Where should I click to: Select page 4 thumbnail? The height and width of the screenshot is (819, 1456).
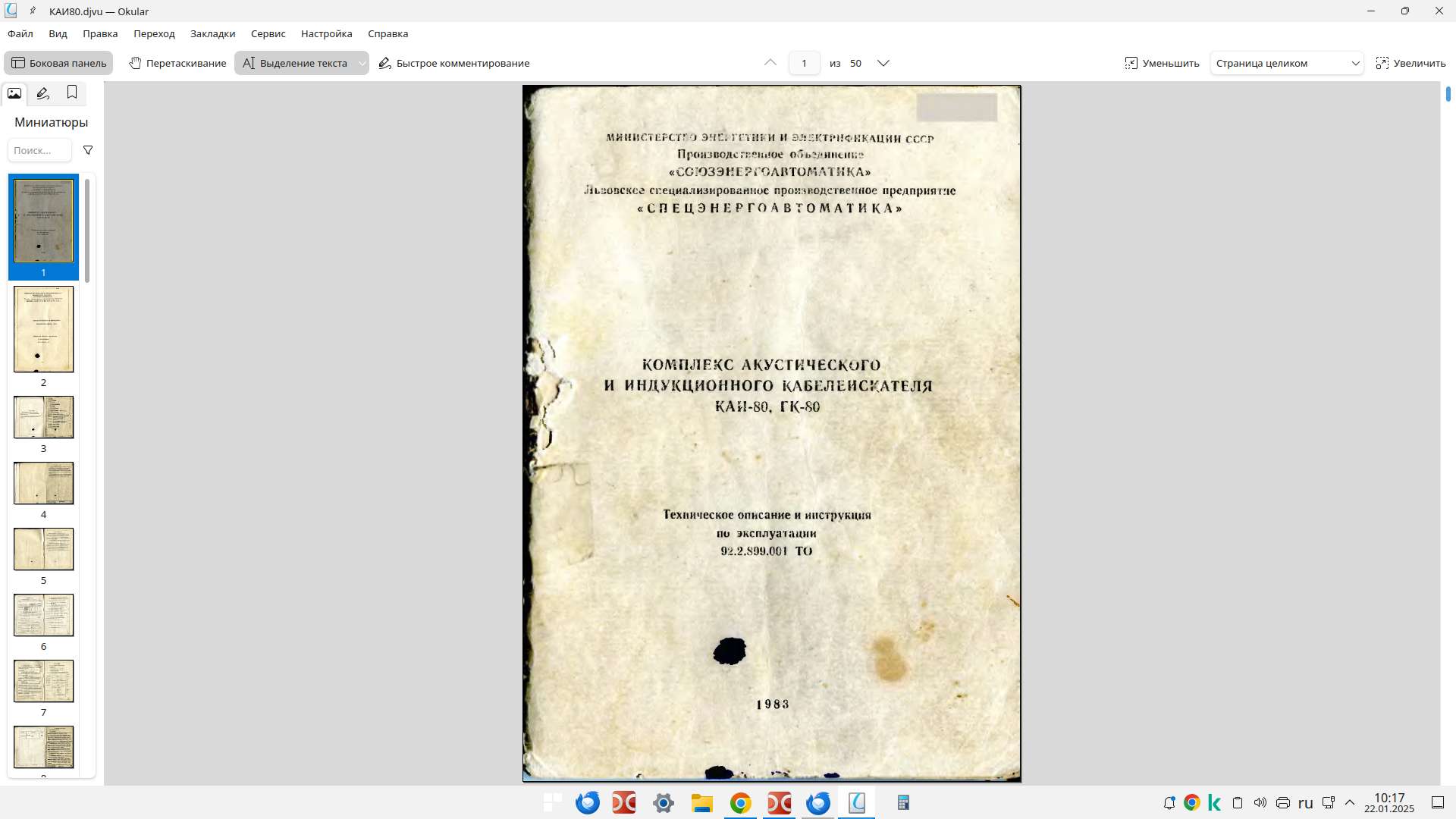pyautogui.click(x=43, y=483)
